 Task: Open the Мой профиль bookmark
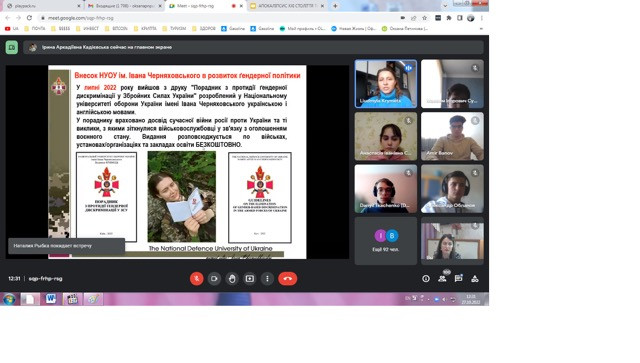click(302, 29)
